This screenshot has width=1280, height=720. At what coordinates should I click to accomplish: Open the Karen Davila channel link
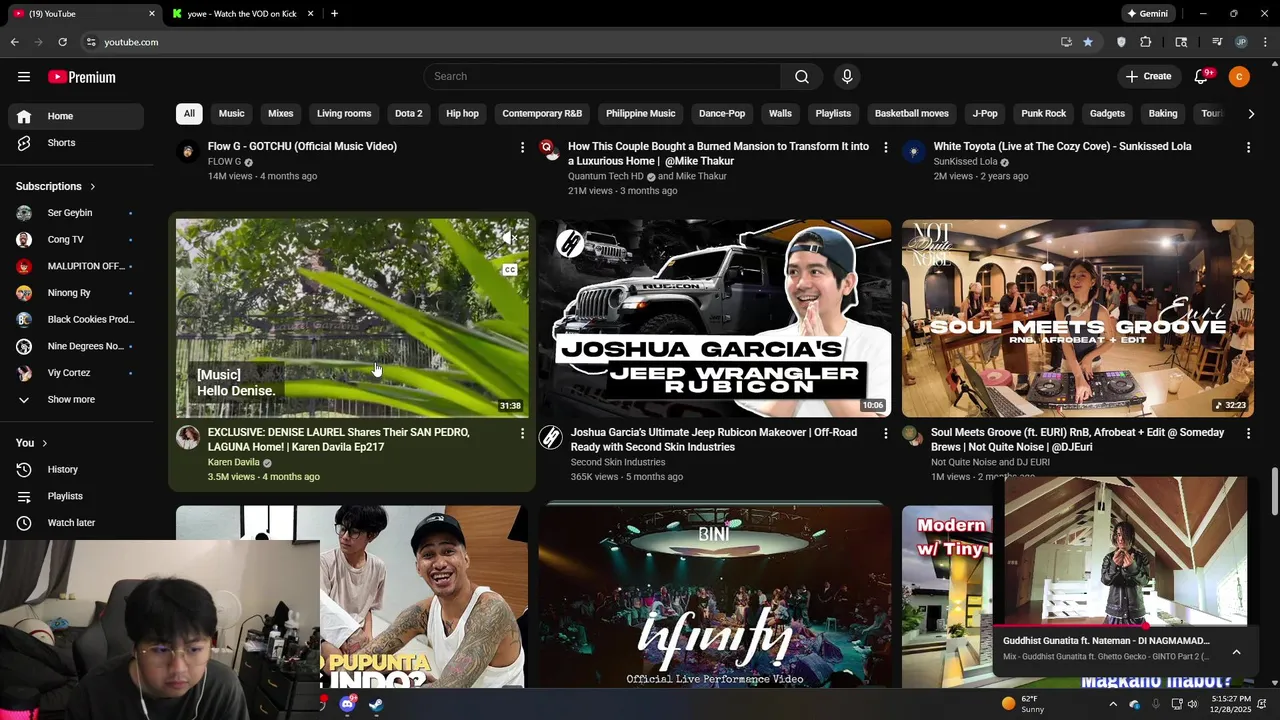[x=233, y=463]
